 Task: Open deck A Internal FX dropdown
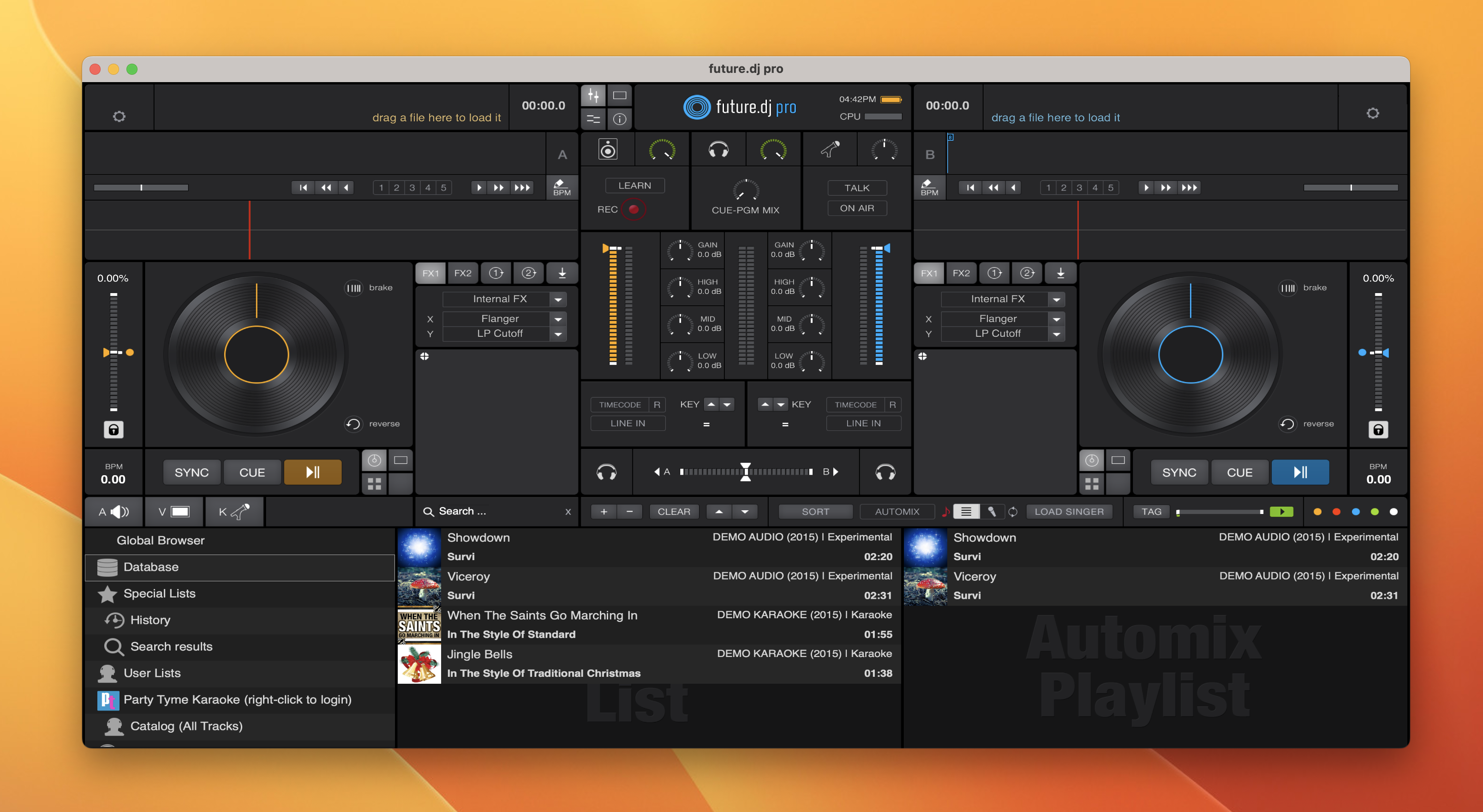[557, 299]
